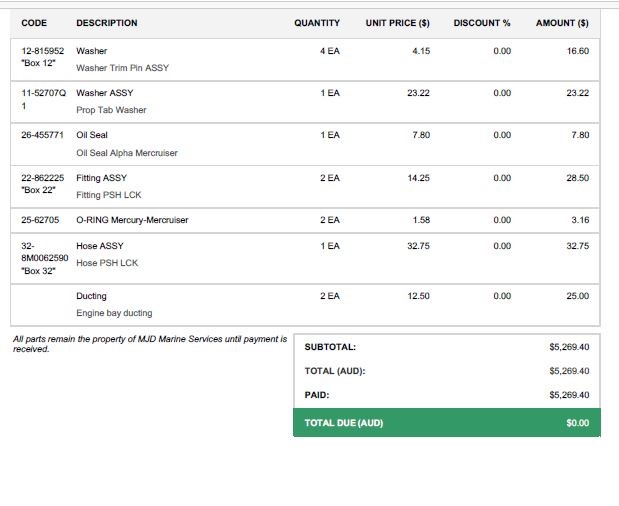The image size is (619, 506).
Task: Click the Engine bay ducting description
Action: pyautogui.click(x=114, y=313)
